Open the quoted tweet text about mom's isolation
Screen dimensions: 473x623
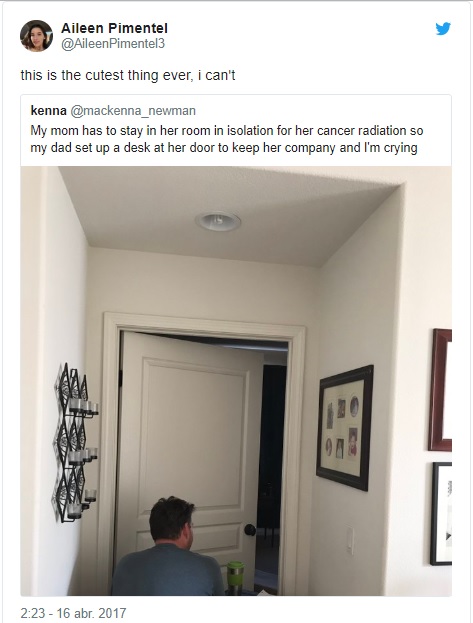click(x=227, y=139)
